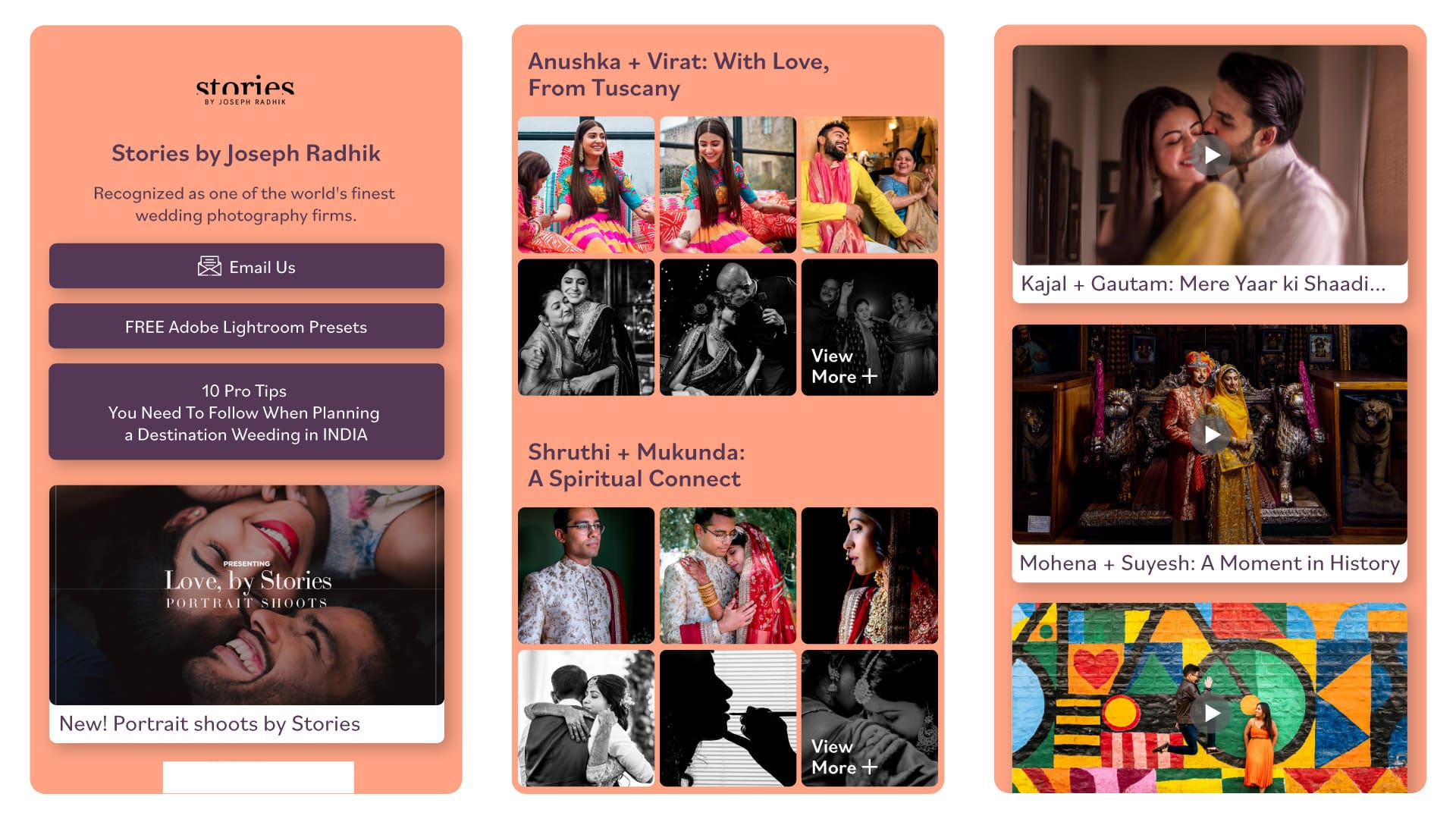The width and height of the screenshot is (1456, 819).
Task: Open first photo of Anushka in colorful lehenga
Action: 586,184
